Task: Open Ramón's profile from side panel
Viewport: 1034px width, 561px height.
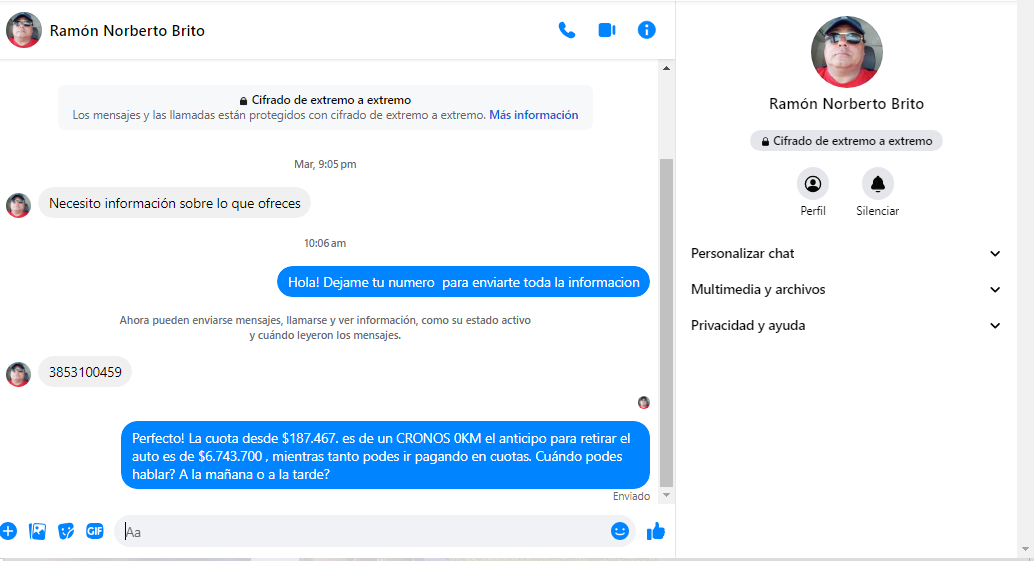Action: click(812, 184)
